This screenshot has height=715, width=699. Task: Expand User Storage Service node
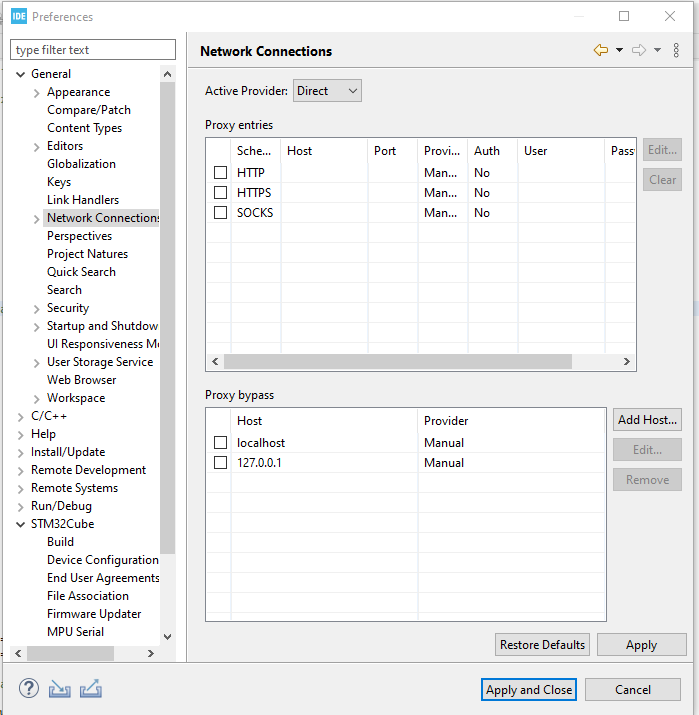tap(36, 363)
